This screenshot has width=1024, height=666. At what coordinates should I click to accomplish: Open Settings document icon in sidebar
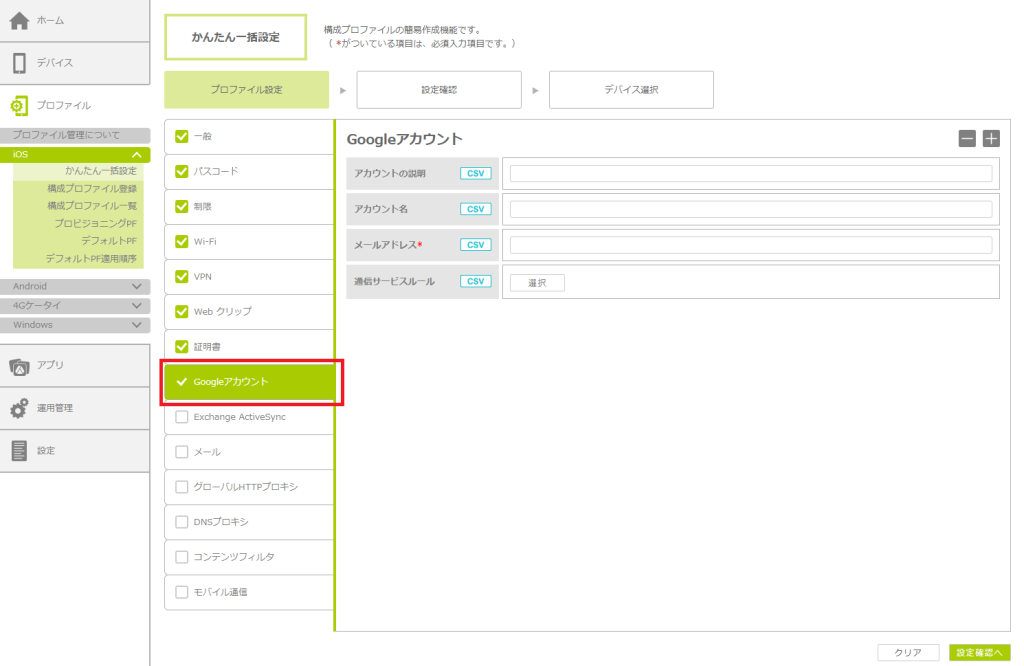(19, 451)
